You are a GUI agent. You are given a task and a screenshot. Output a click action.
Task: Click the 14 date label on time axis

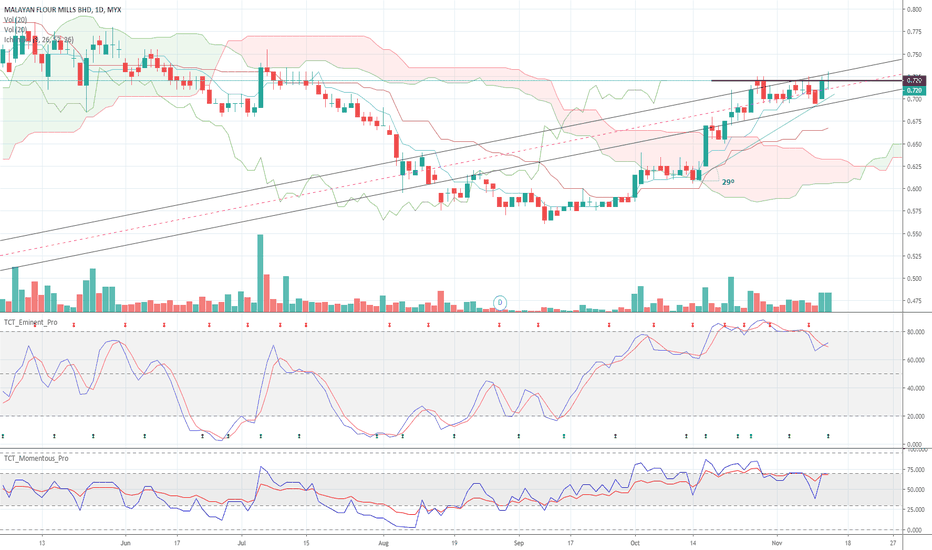(693, 543)
